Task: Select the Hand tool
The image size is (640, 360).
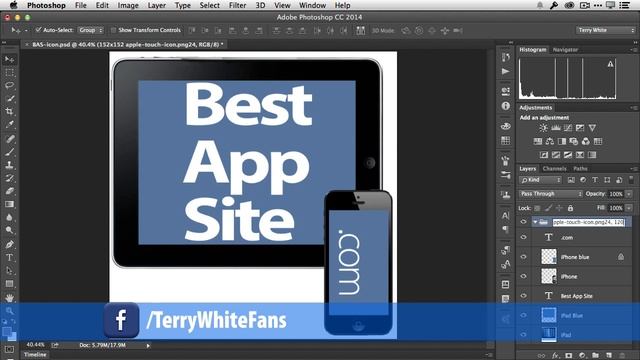Action: (9, 298)
